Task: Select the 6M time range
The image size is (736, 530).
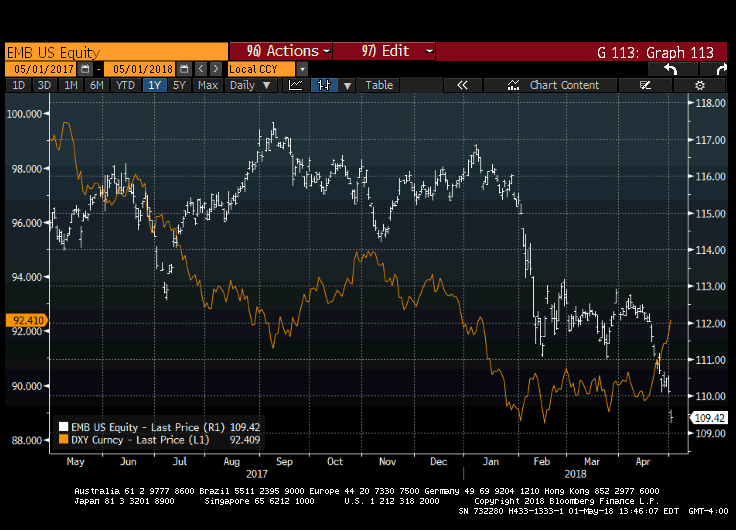Action: tap(97, 85)
